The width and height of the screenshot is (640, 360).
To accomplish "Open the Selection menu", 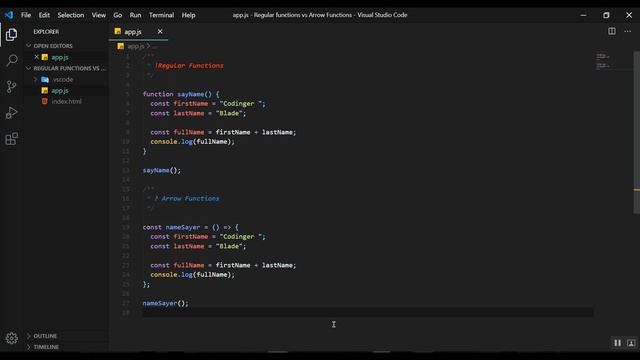I will 71,15.
